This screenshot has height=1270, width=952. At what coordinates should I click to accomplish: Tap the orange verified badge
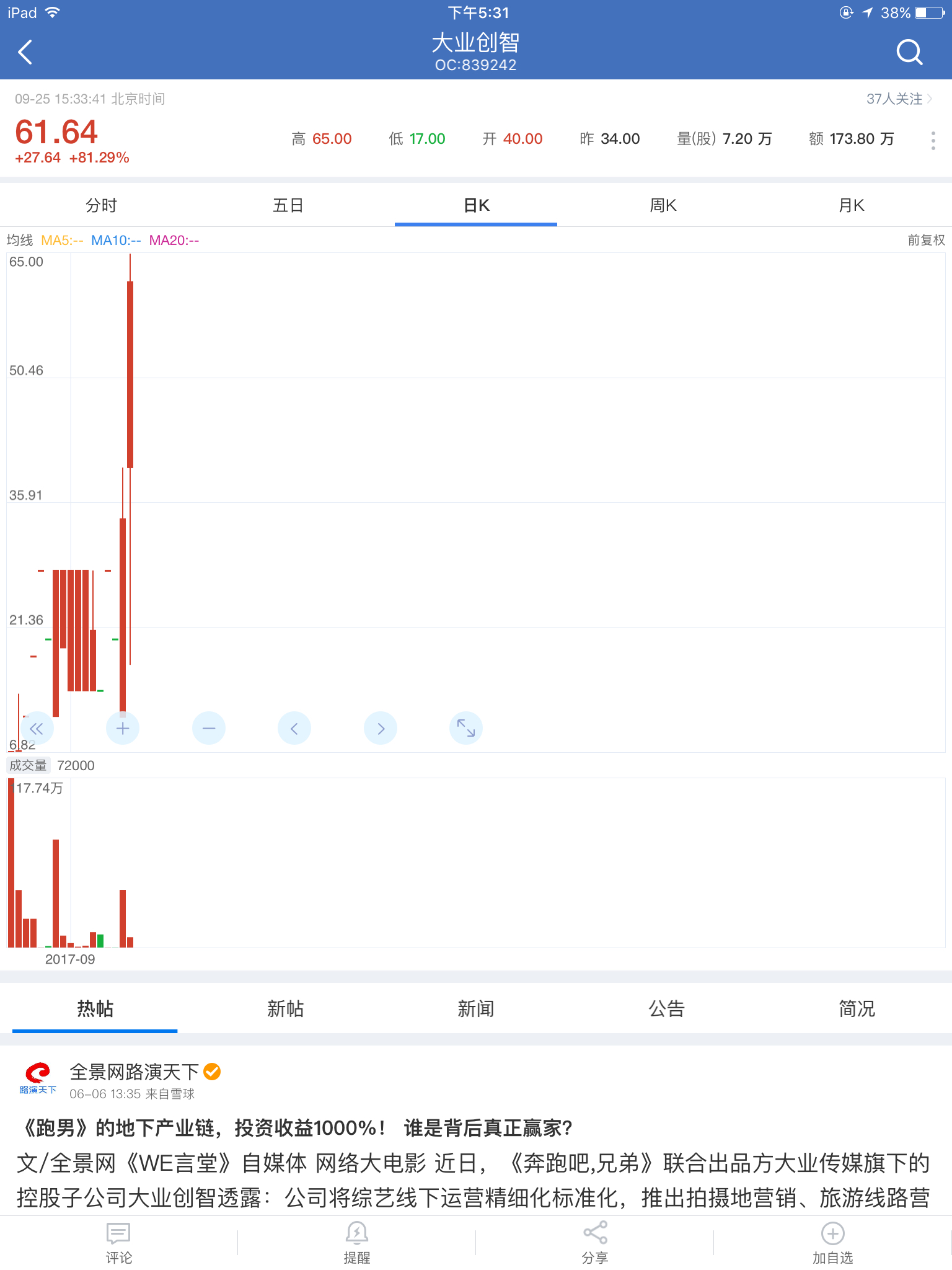coord(213,1072)
